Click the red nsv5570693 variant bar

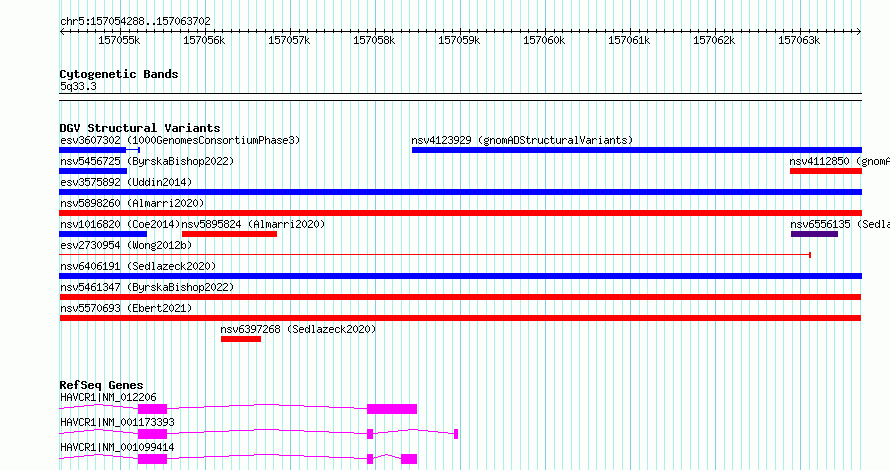(x=460, y=318)
